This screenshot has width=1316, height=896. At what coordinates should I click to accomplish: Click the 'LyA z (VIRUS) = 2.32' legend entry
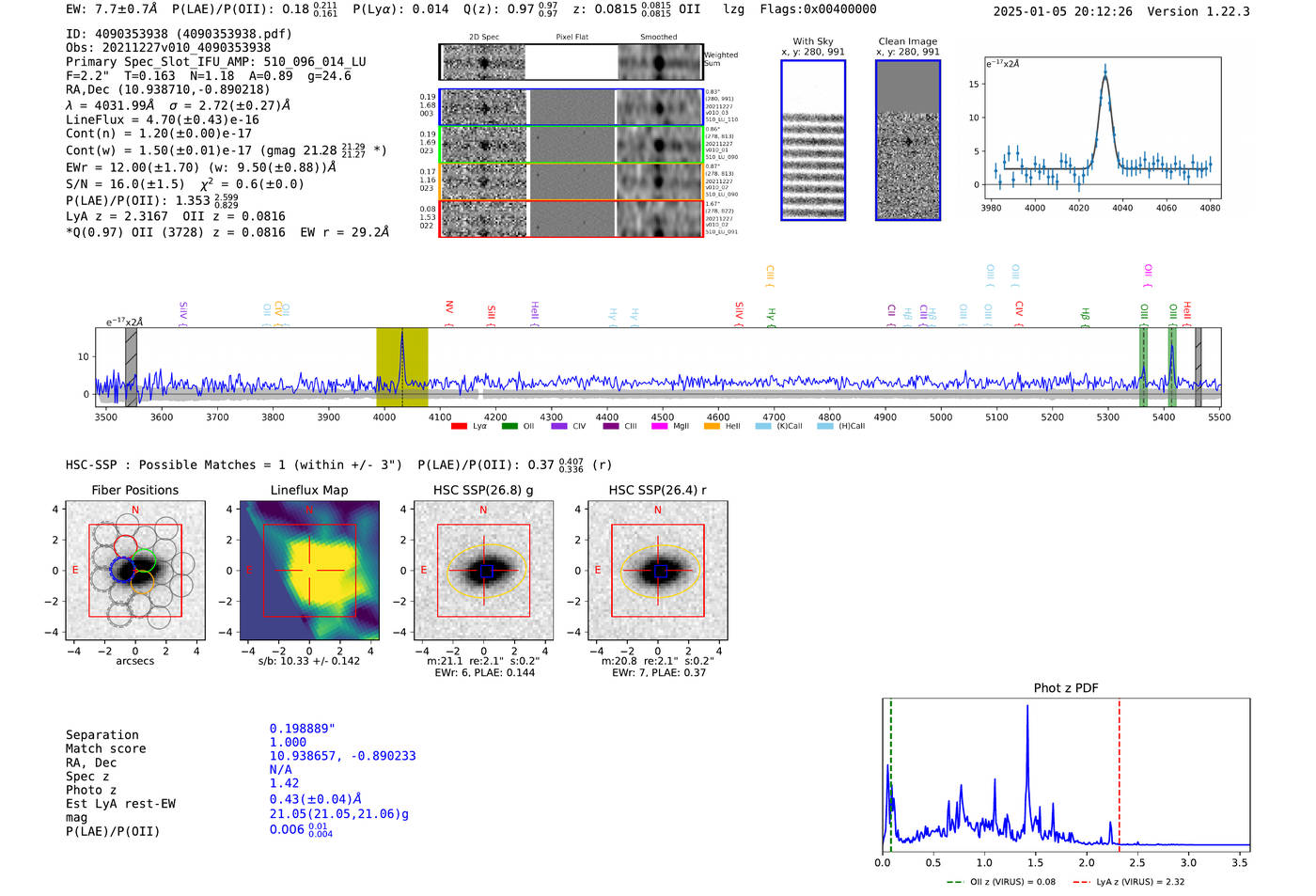pyautogui.click(x=1129, y=882)
